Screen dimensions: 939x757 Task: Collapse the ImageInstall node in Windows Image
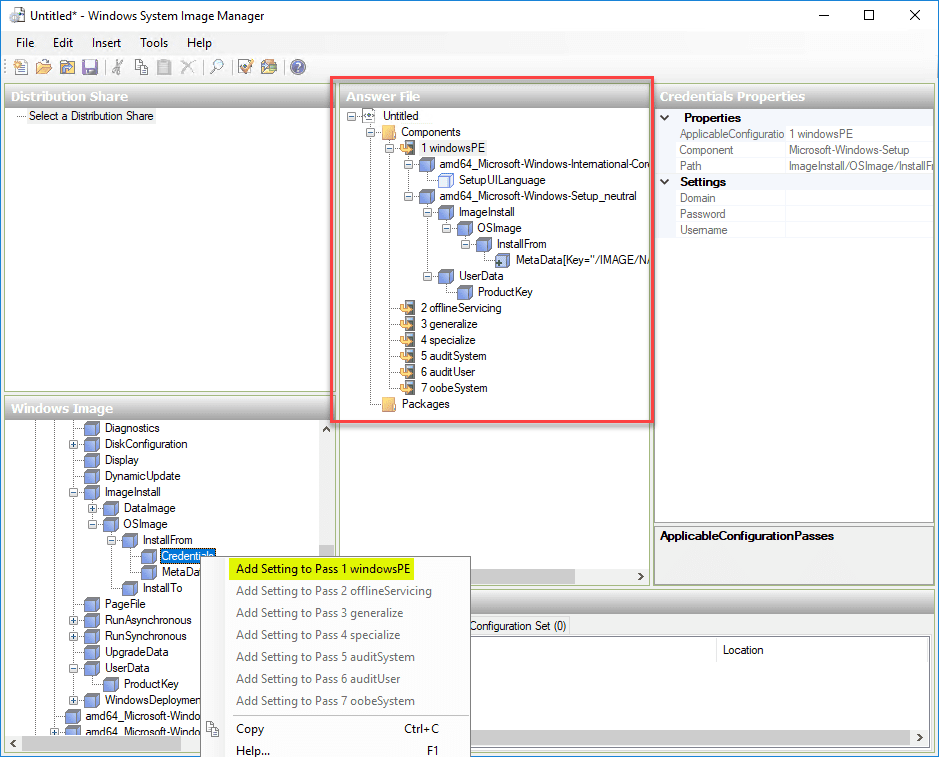tap(74, 492)
